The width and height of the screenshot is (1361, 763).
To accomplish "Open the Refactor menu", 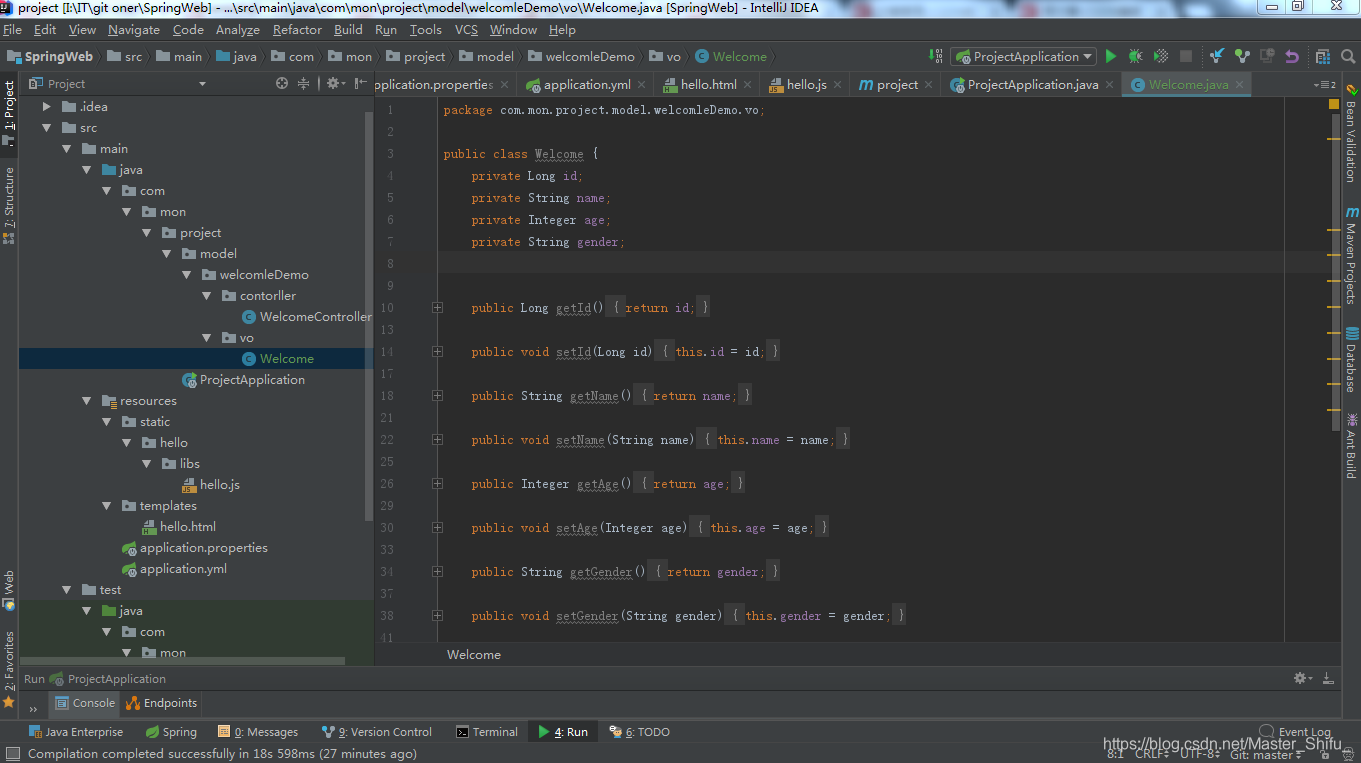I will (x=297, y=30).
